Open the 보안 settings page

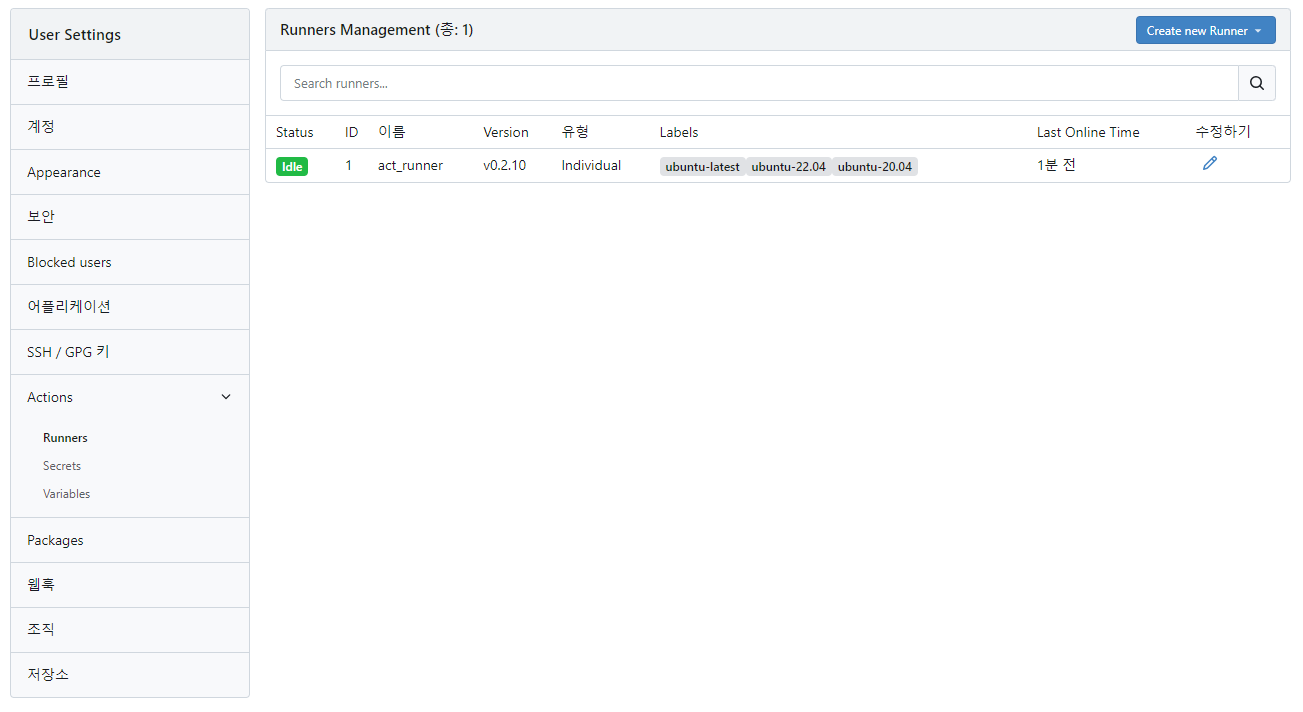130,217
